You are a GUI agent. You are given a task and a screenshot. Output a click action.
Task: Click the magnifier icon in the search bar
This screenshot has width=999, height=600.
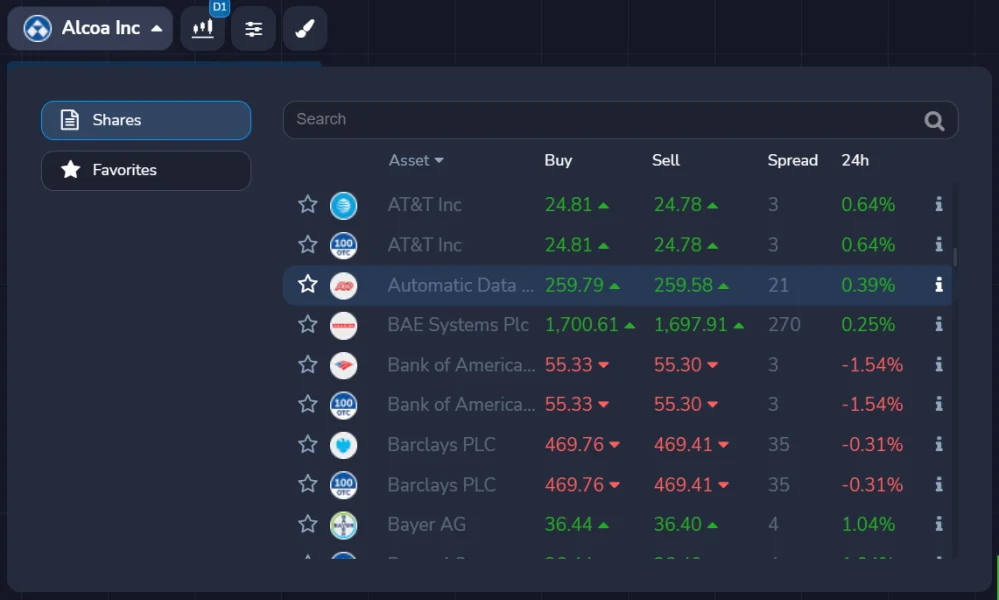(934, 121)
